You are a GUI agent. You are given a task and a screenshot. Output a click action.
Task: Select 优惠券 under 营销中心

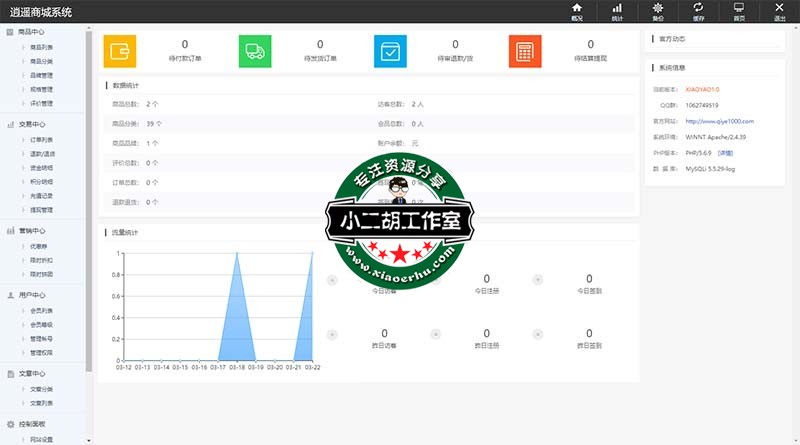pos(40,245)
